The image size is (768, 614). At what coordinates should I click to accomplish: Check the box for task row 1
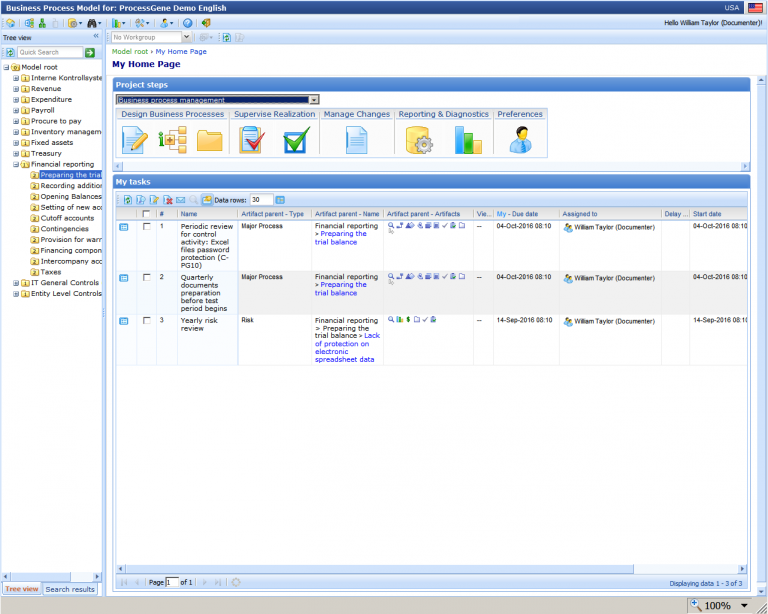click(x=147, y=227)
